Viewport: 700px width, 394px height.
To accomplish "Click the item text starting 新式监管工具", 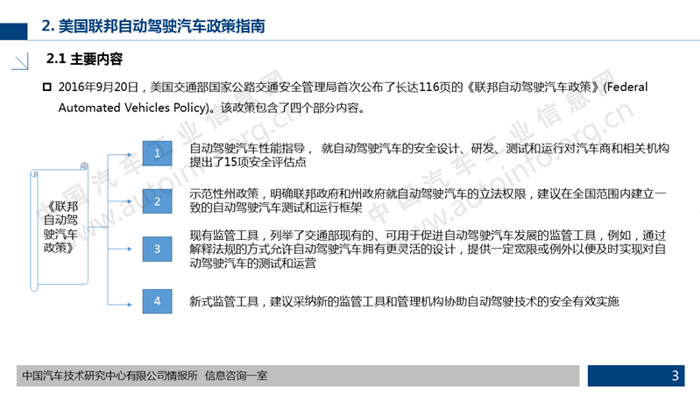I will click(404, 302).
